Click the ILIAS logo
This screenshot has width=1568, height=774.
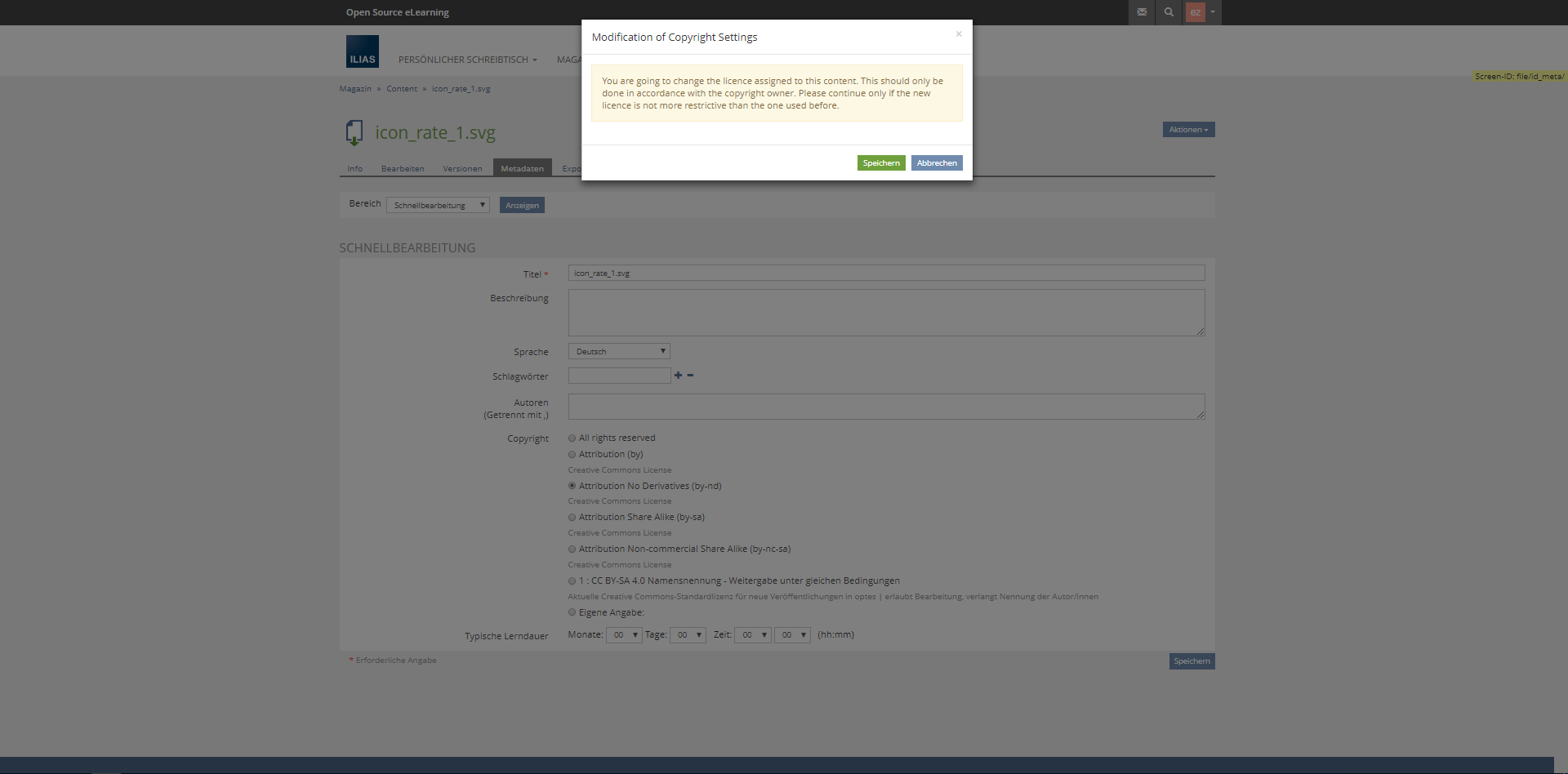pyautogui.click(x=363, y=51)
